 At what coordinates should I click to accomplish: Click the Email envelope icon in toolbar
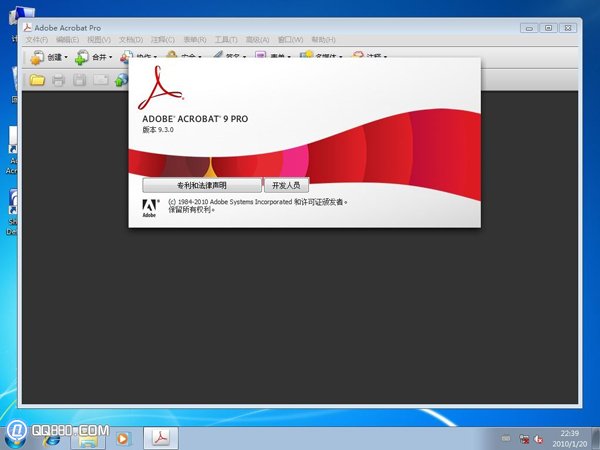point(101,80)
